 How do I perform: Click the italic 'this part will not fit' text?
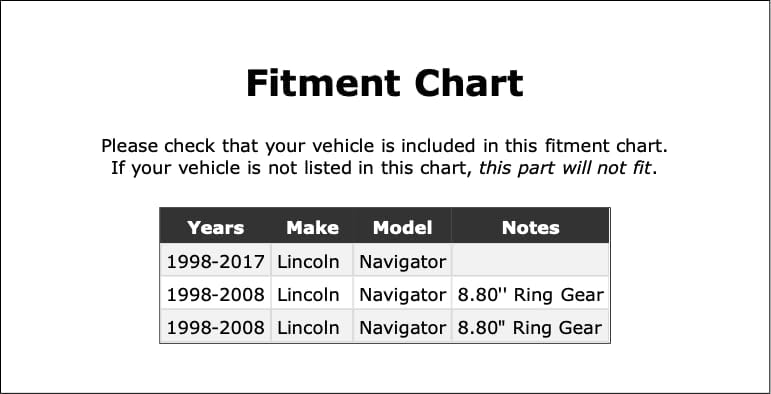coord(565,168)
